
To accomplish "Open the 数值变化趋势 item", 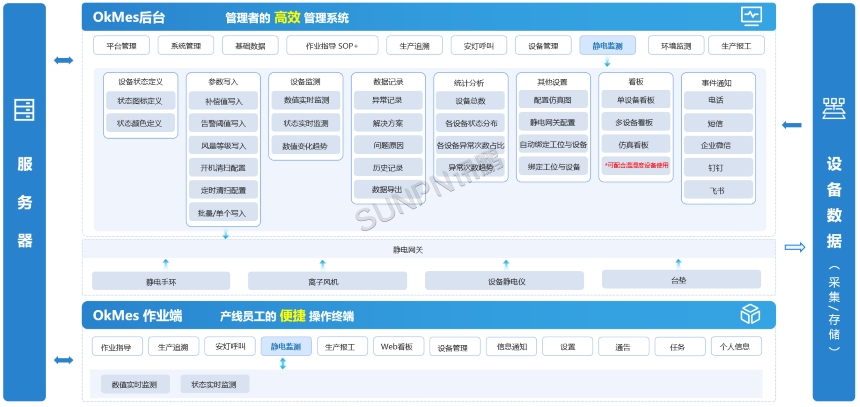I will (x=305, y=145).
